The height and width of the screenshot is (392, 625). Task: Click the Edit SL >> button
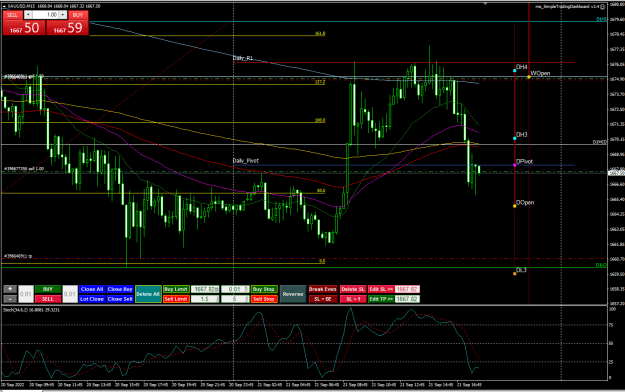[381, 289]
